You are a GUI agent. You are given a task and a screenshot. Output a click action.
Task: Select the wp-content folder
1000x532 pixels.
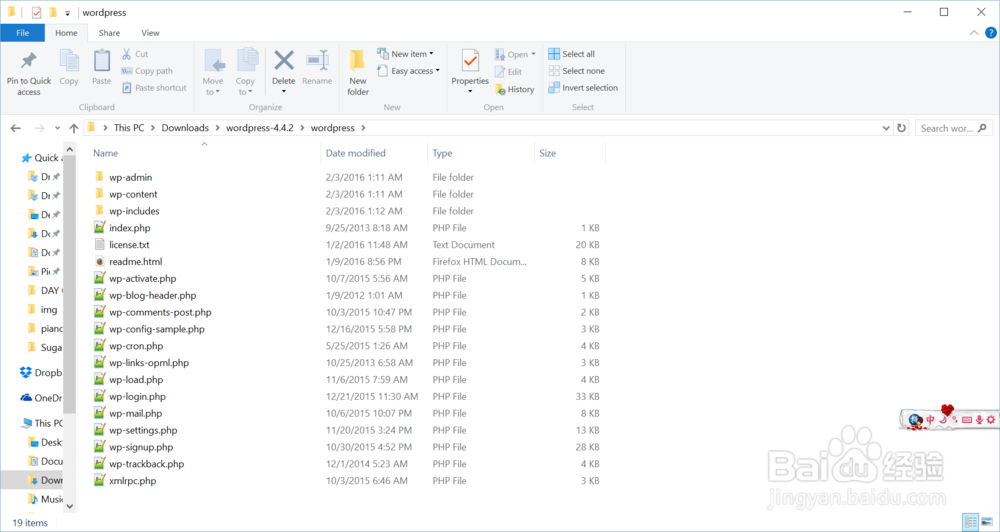point(133,194)
